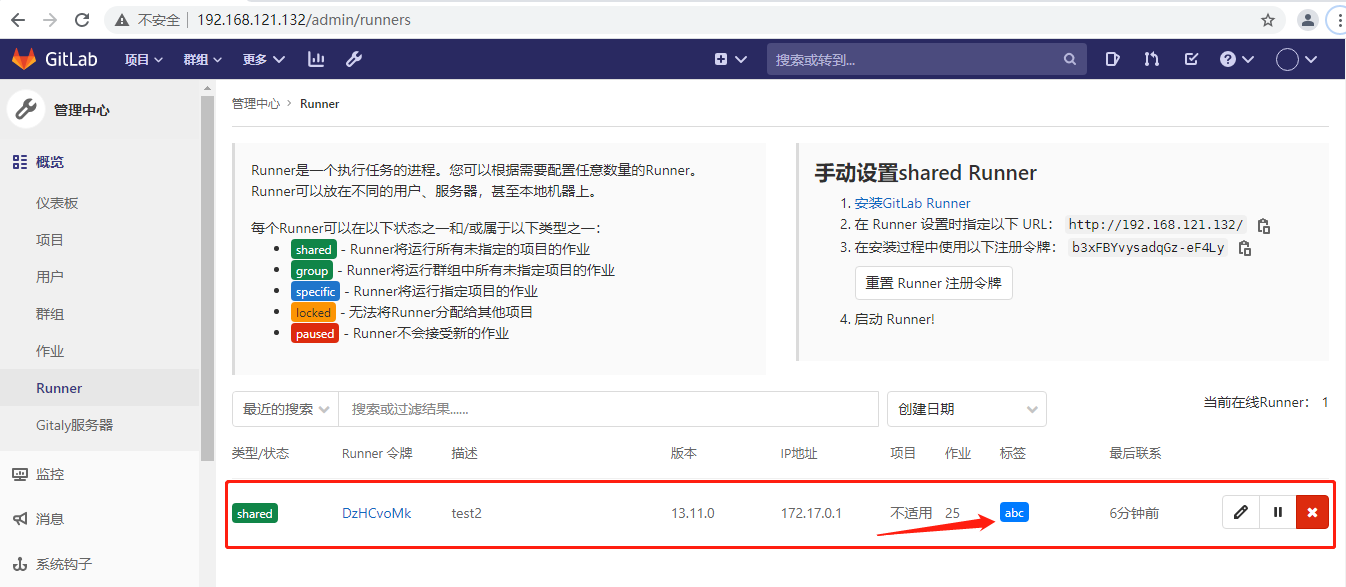1346x587 pixels.
Task: Click the 13.11.0 version cell
Action: coord(692,513)
